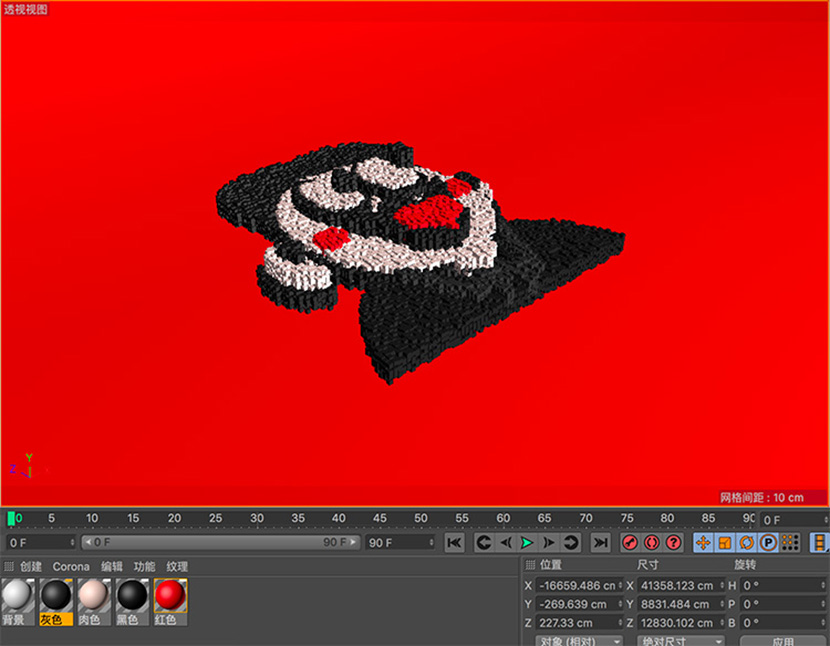Click the size Z 12830.102 cm field
Screen dimensions: 830x646
click(681, 623)
